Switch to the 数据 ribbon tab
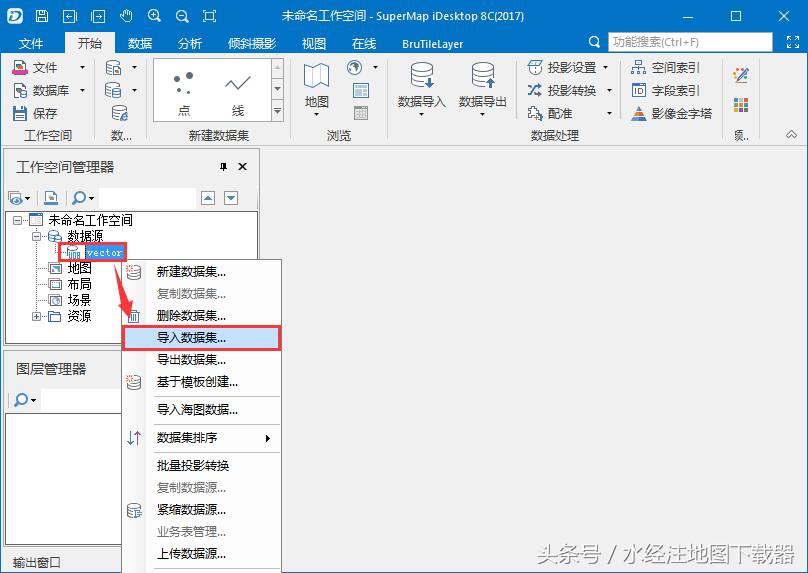Screen dimensions: 808x573 pyautogui.click(x=140, y=44)
